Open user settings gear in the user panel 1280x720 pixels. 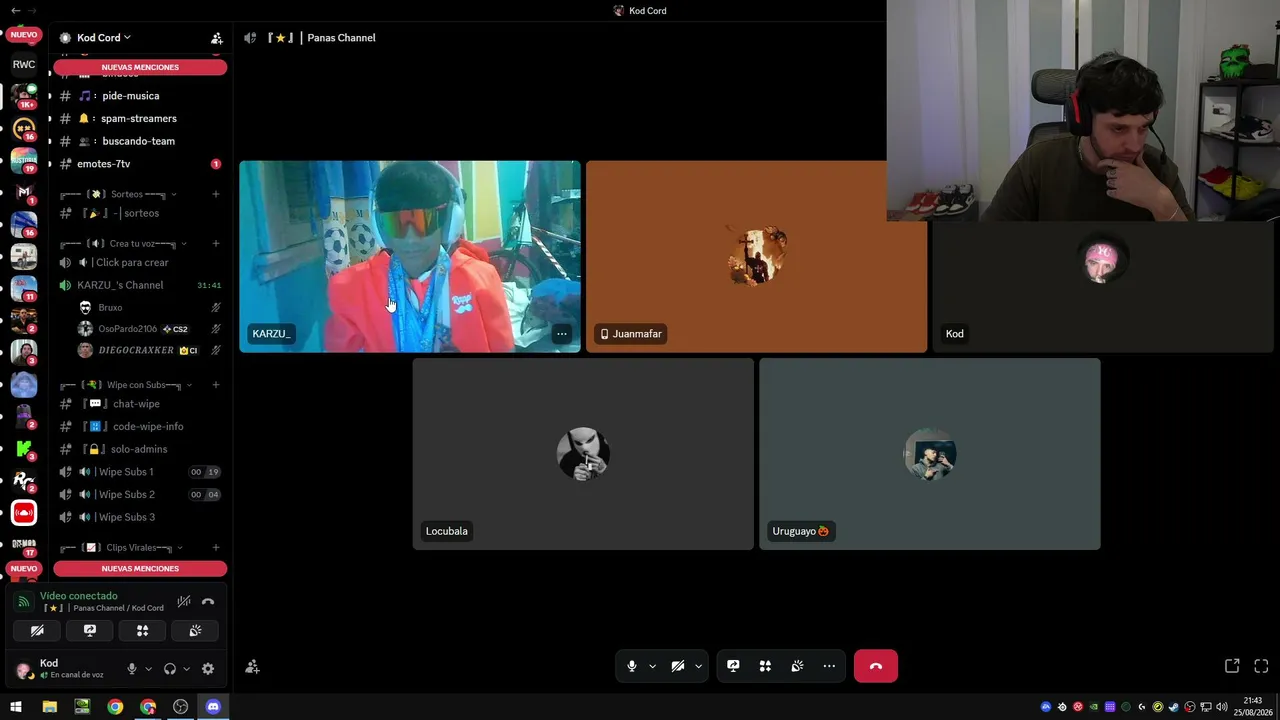tap(208, 669)
